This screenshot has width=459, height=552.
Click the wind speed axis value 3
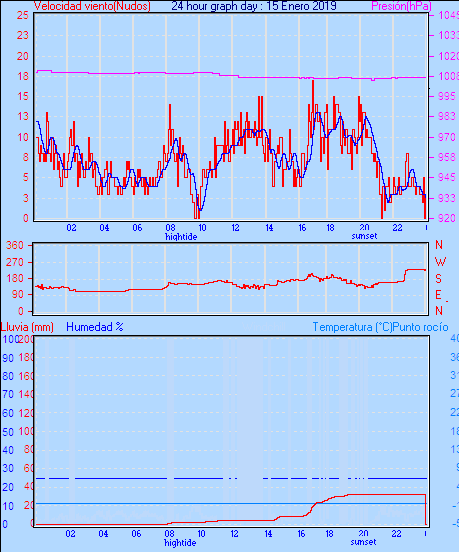coord(25,198)
